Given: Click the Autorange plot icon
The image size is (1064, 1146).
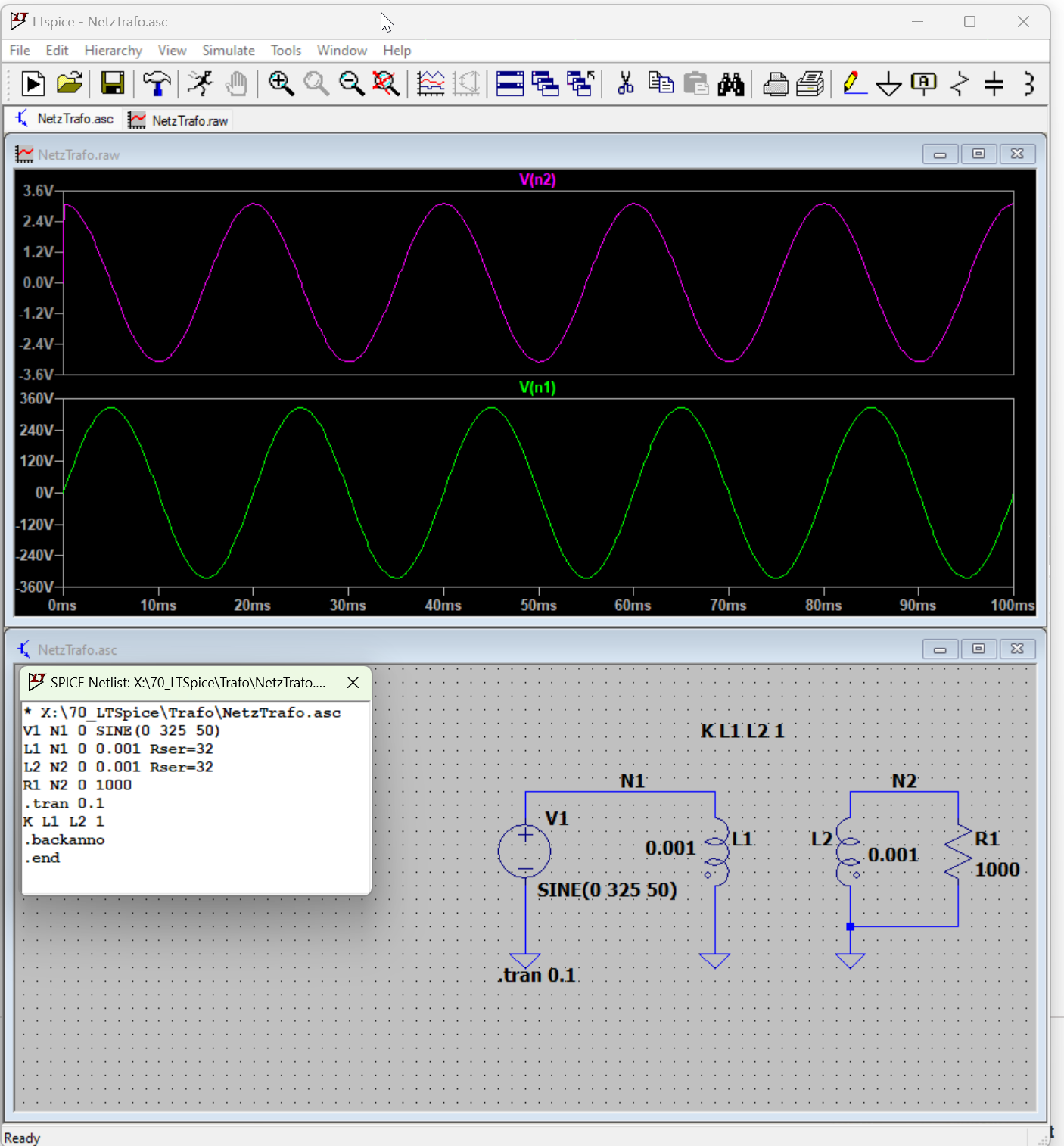Looking at the screenshot, I should coord(431,83).
